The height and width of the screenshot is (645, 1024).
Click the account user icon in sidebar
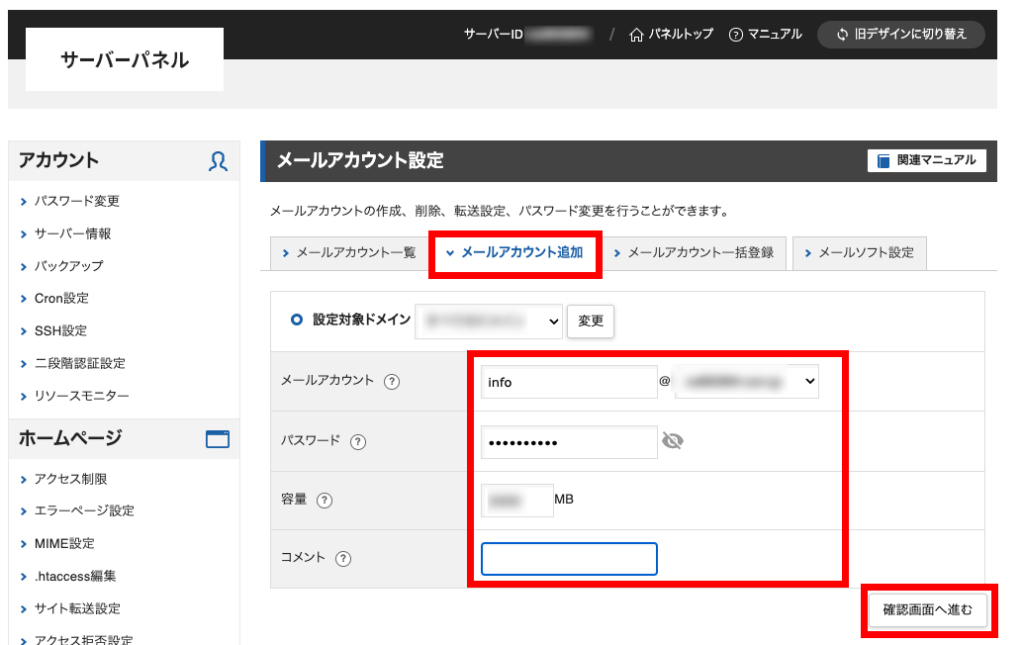point(218,161)
